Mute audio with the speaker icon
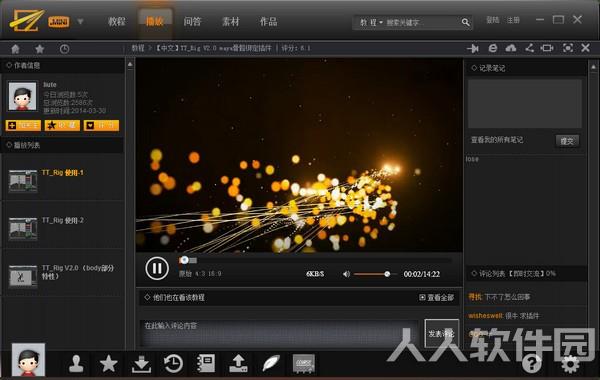This screenshot has width=600, height=380. pyautogui.click(x=346, y=274)
